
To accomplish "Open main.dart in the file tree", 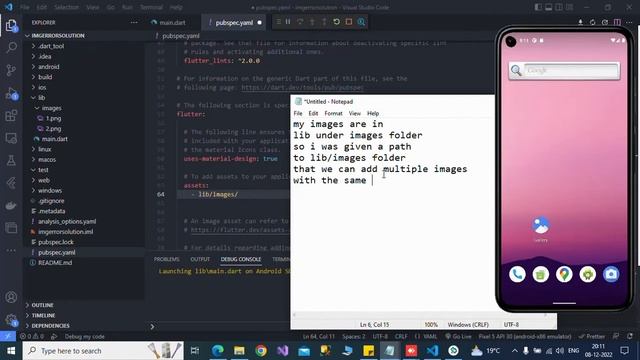I will point(54,139).
